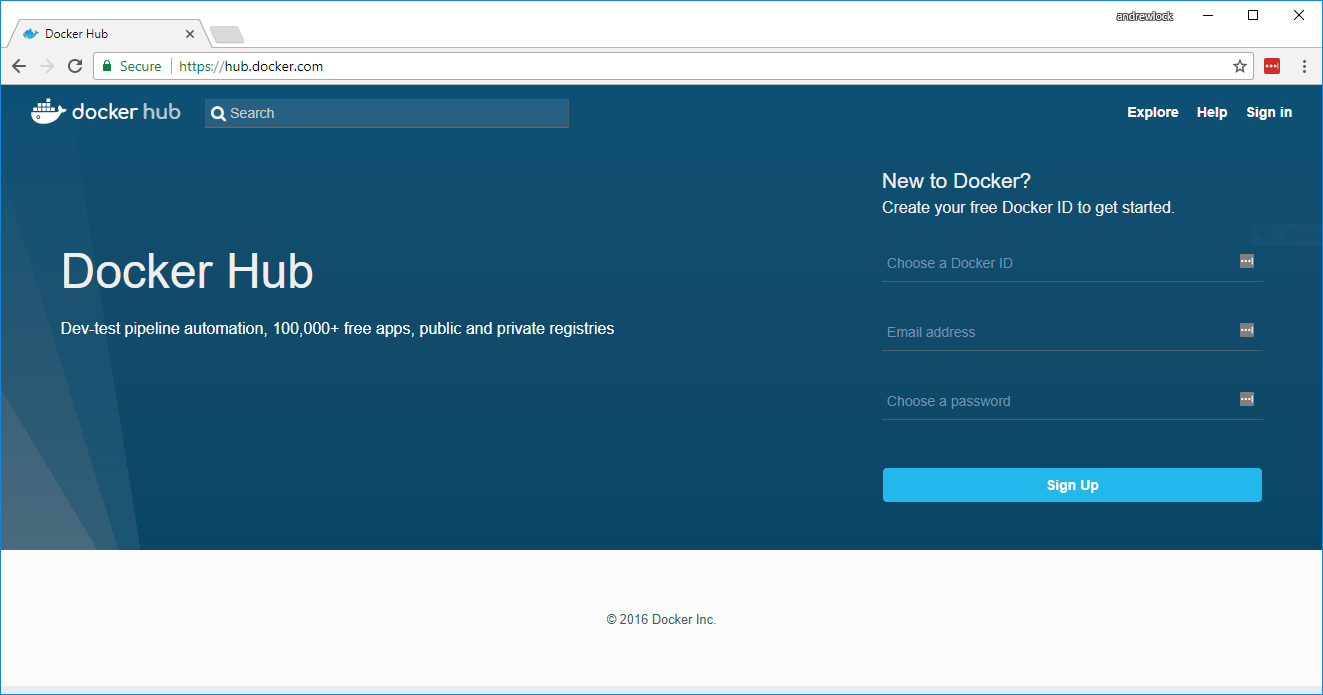Click the green Secure padlock icon
This screenshot has width=1323, height=695.
tap(107, 66)
